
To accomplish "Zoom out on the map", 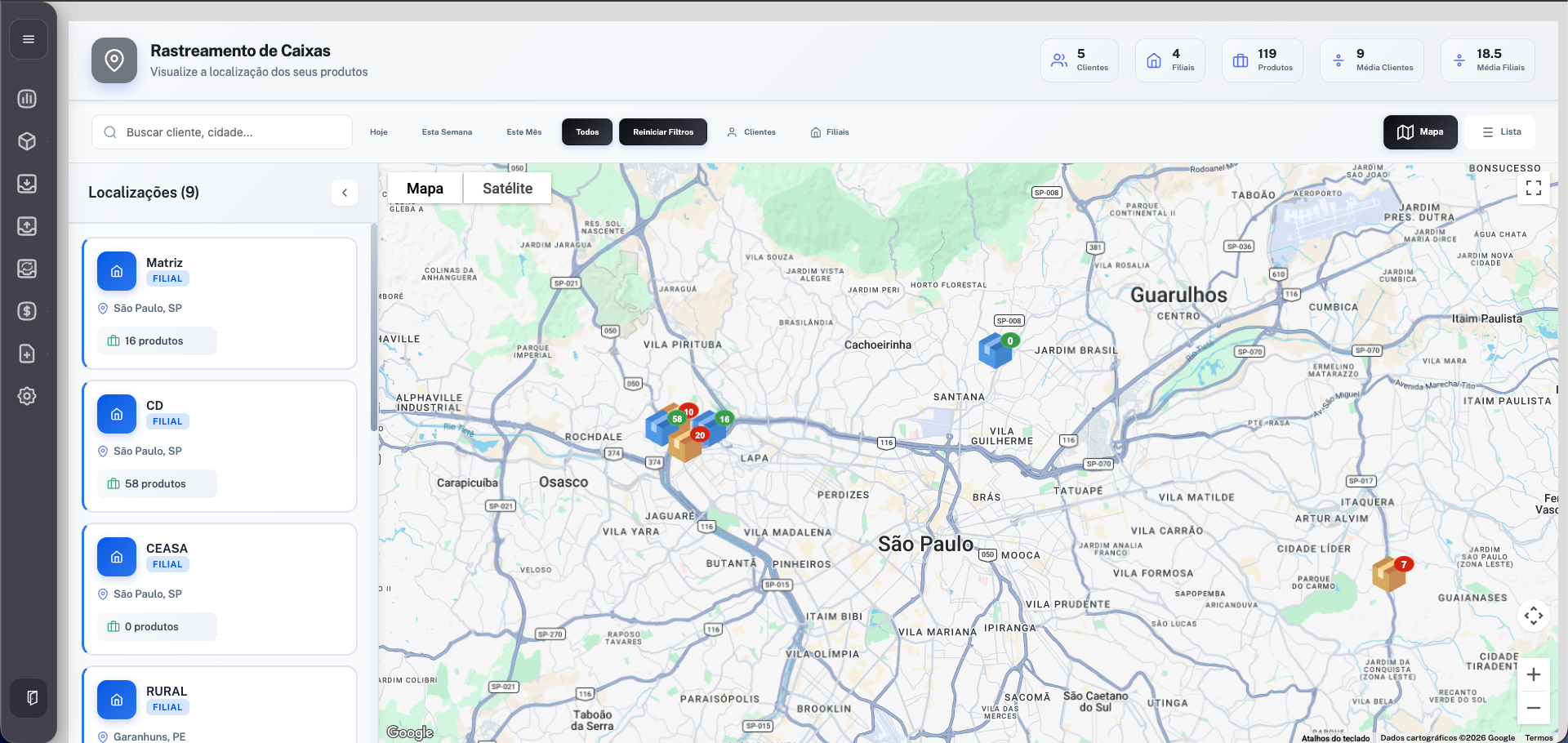I will tap(1534, 708).
